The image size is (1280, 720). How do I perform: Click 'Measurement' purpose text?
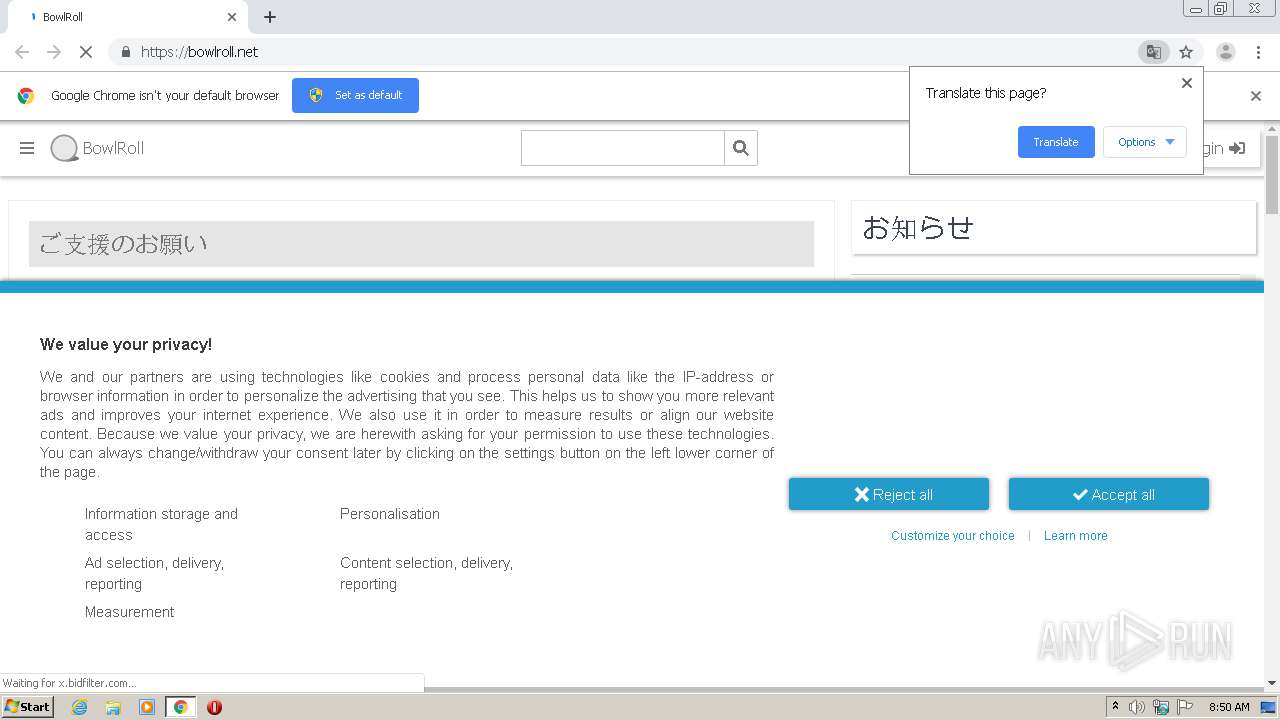pos(129,612)
